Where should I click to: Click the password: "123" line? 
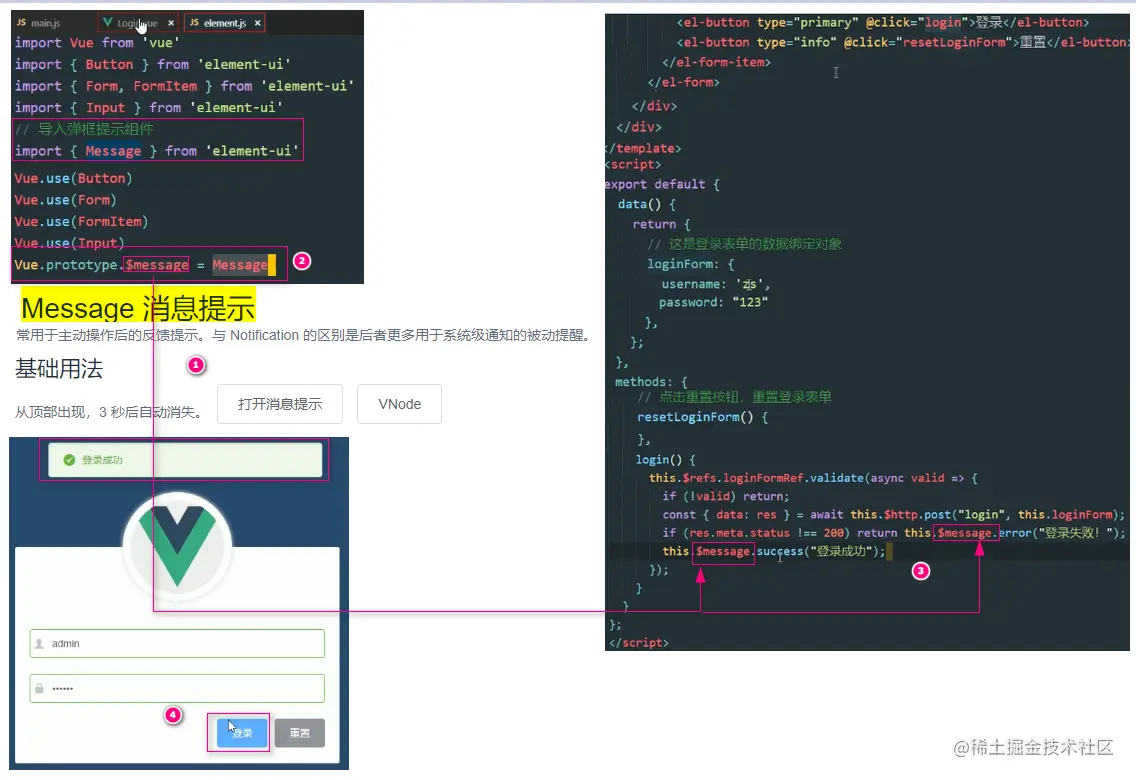[713, 302]
